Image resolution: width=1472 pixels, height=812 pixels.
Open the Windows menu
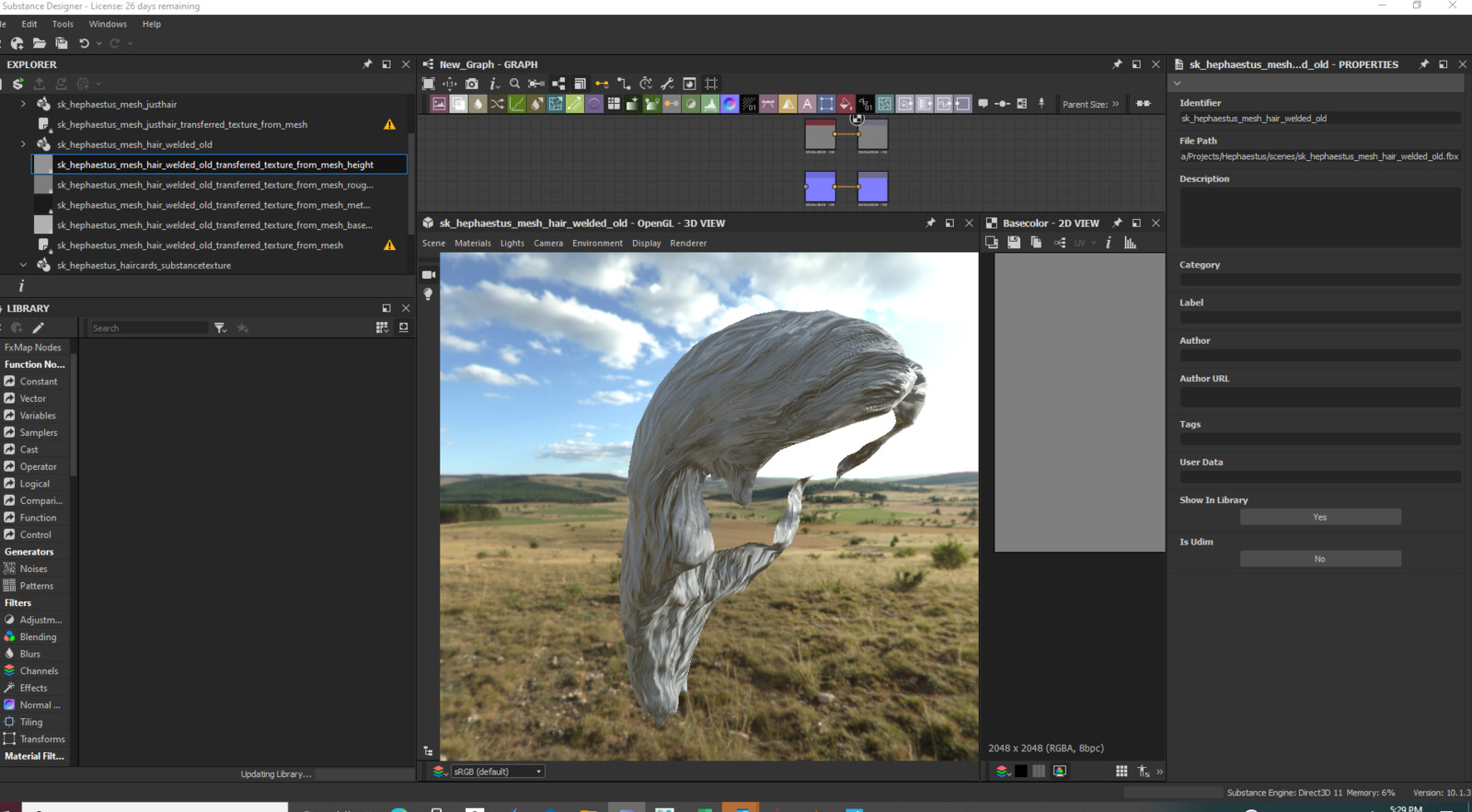point(108,24)
